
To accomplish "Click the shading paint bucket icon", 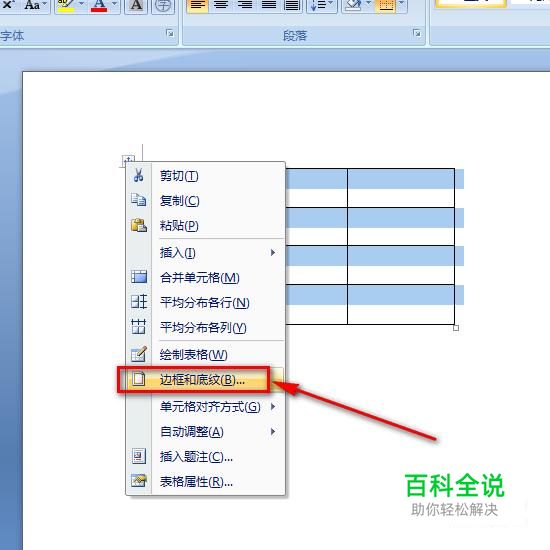I will click(354, 5).
